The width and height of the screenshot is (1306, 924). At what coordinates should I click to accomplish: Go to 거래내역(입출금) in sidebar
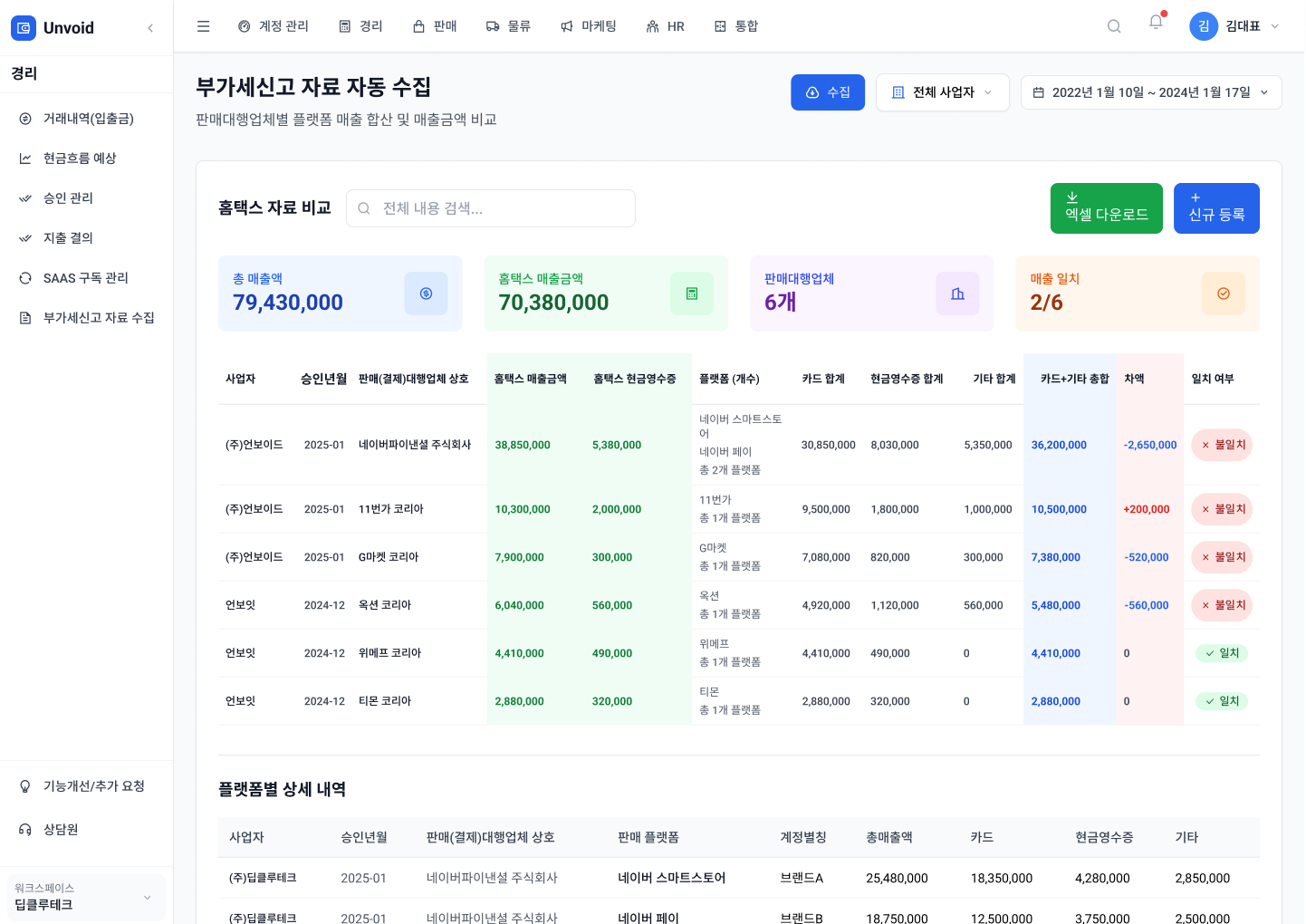tap(86, 119)
